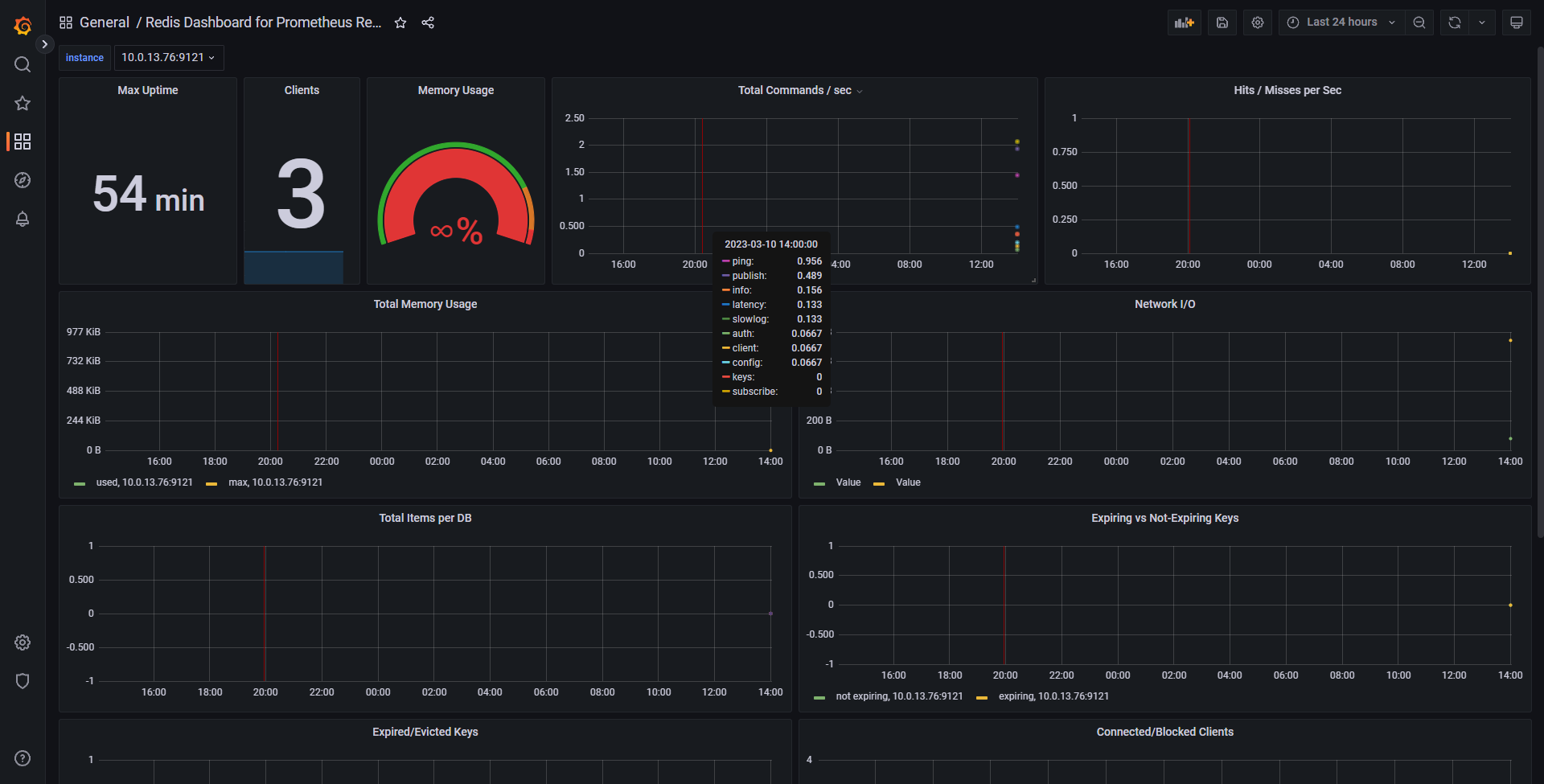This screenshot has width=1544, height=784.
Task: Share the dashboard via share icon
Action: click(428, 23)
